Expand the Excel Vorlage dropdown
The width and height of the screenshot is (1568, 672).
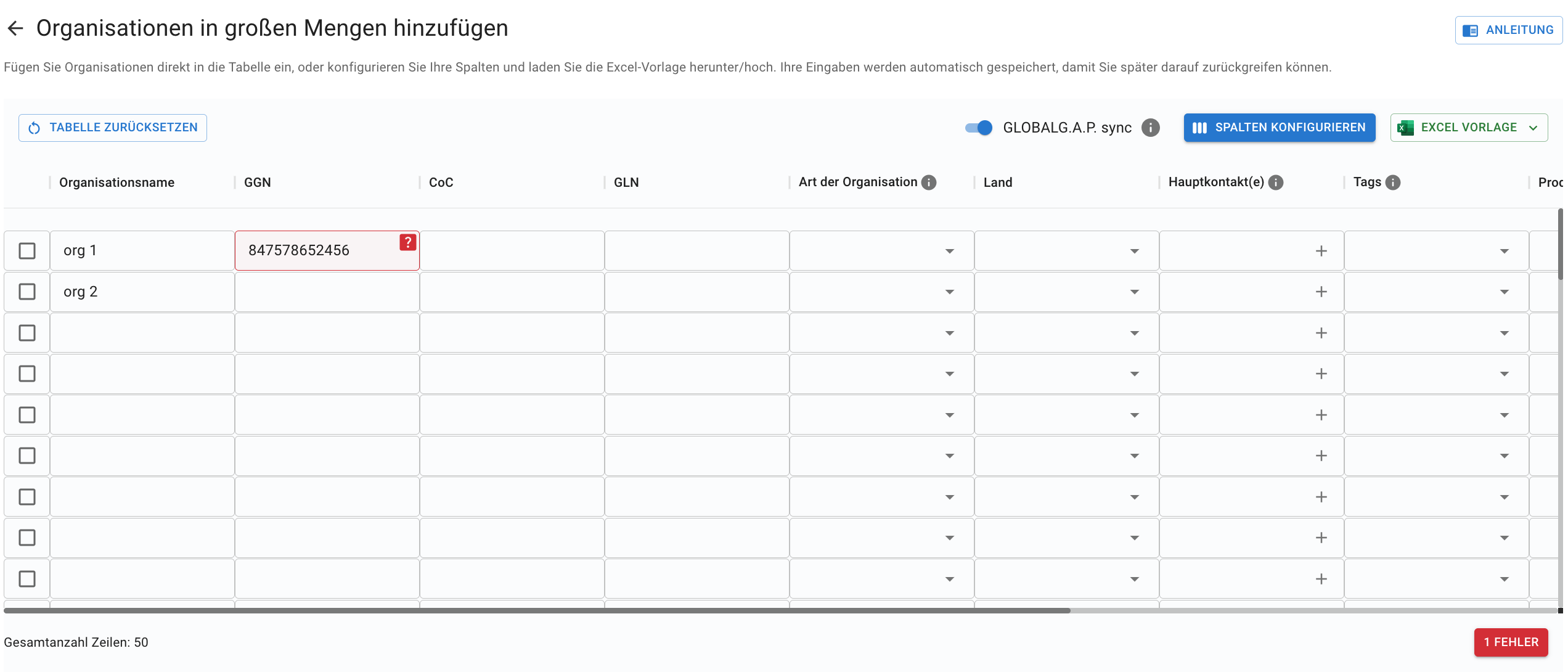(1469, 128)
